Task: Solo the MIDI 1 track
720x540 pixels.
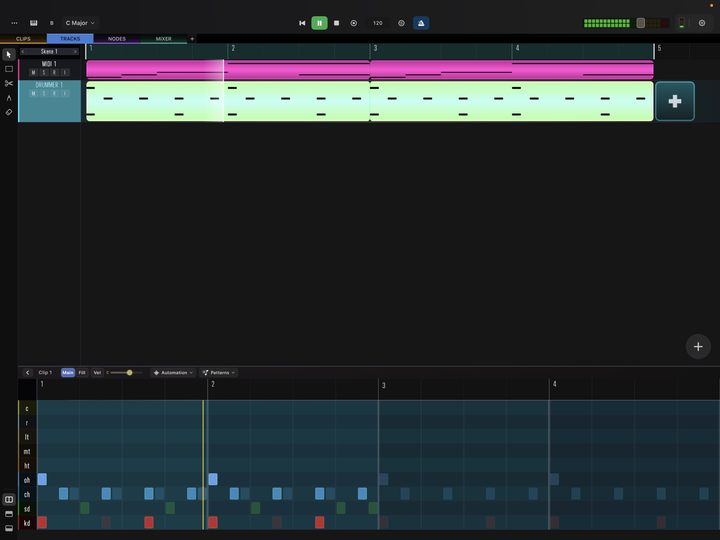Action: click(x=44, y=73)
